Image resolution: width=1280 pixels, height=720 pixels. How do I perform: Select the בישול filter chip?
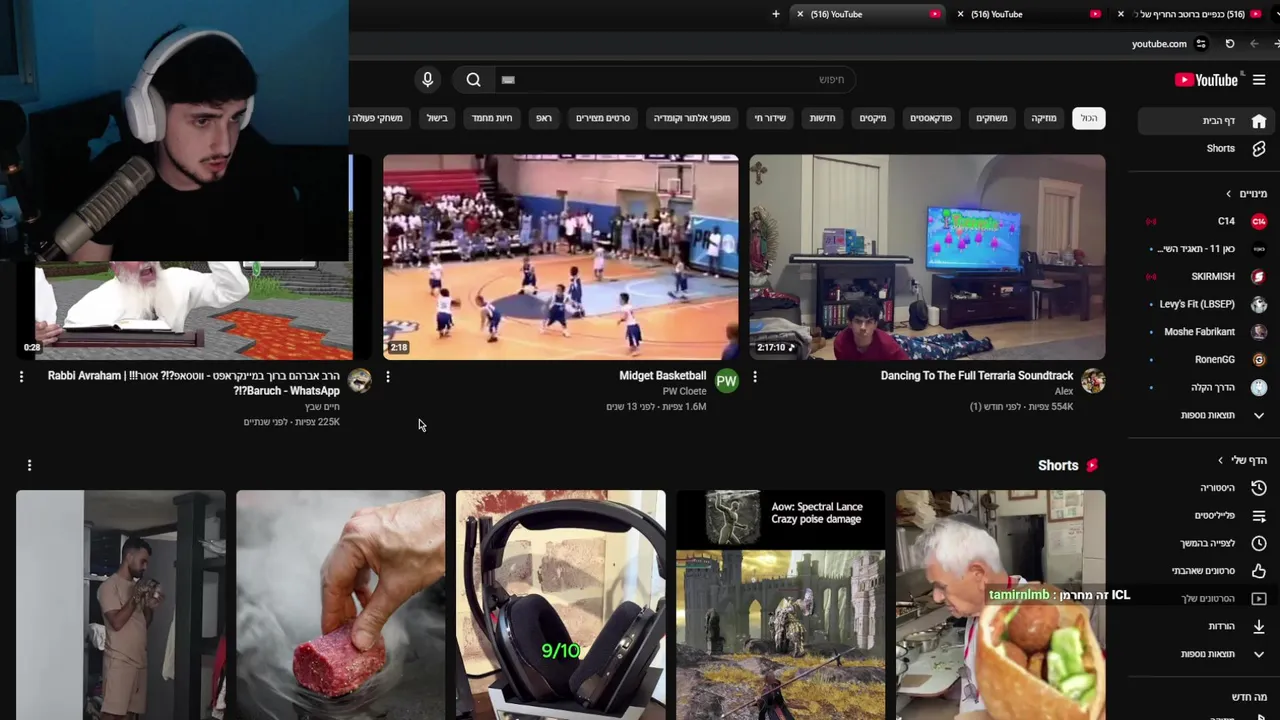[x=437, y=118]
